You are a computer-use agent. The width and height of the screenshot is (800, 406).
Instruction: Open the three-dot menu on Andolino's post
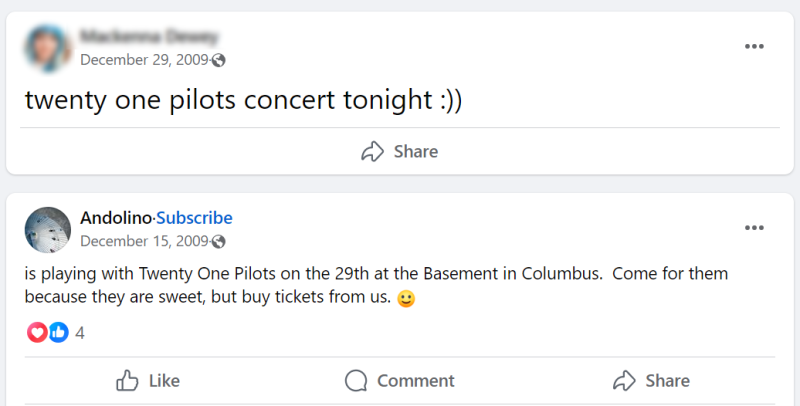pos(754,227)
